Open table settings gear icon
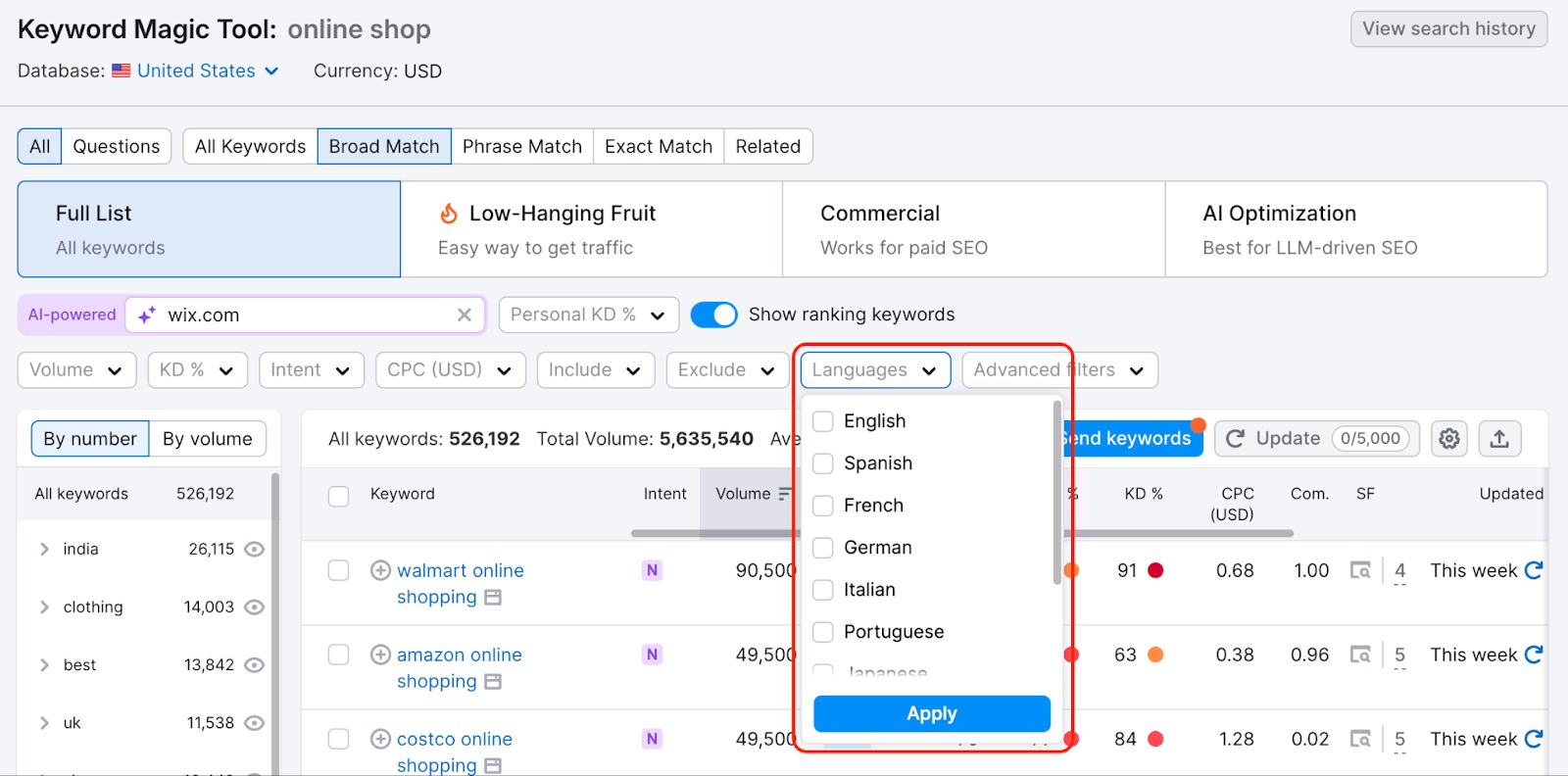Viewport: 1568px width, 776px height. point(1449,439)
